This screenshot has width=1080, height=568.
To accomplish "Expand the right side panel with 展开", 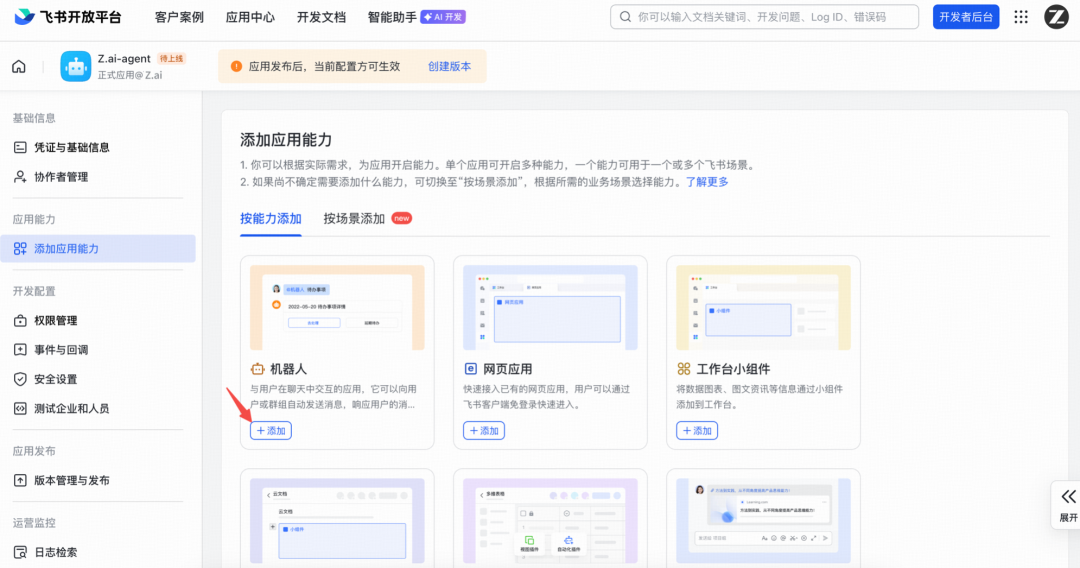I will 1068,504.
